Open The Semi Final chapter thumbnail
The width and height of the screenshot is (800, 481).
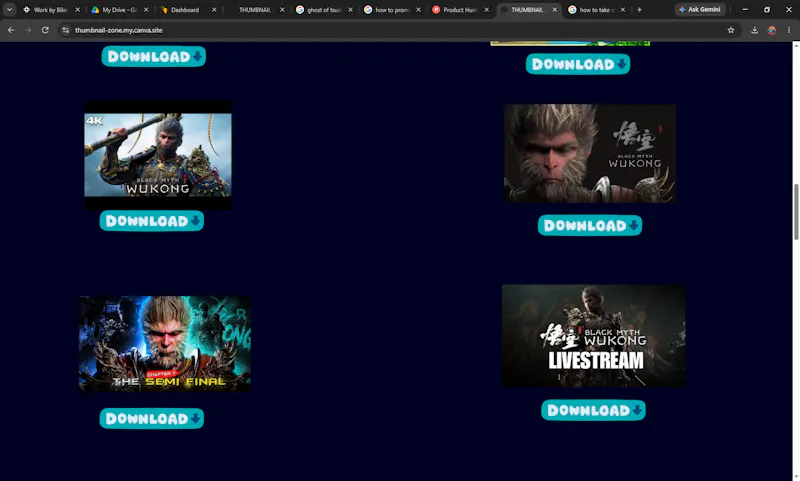[165, 344]
